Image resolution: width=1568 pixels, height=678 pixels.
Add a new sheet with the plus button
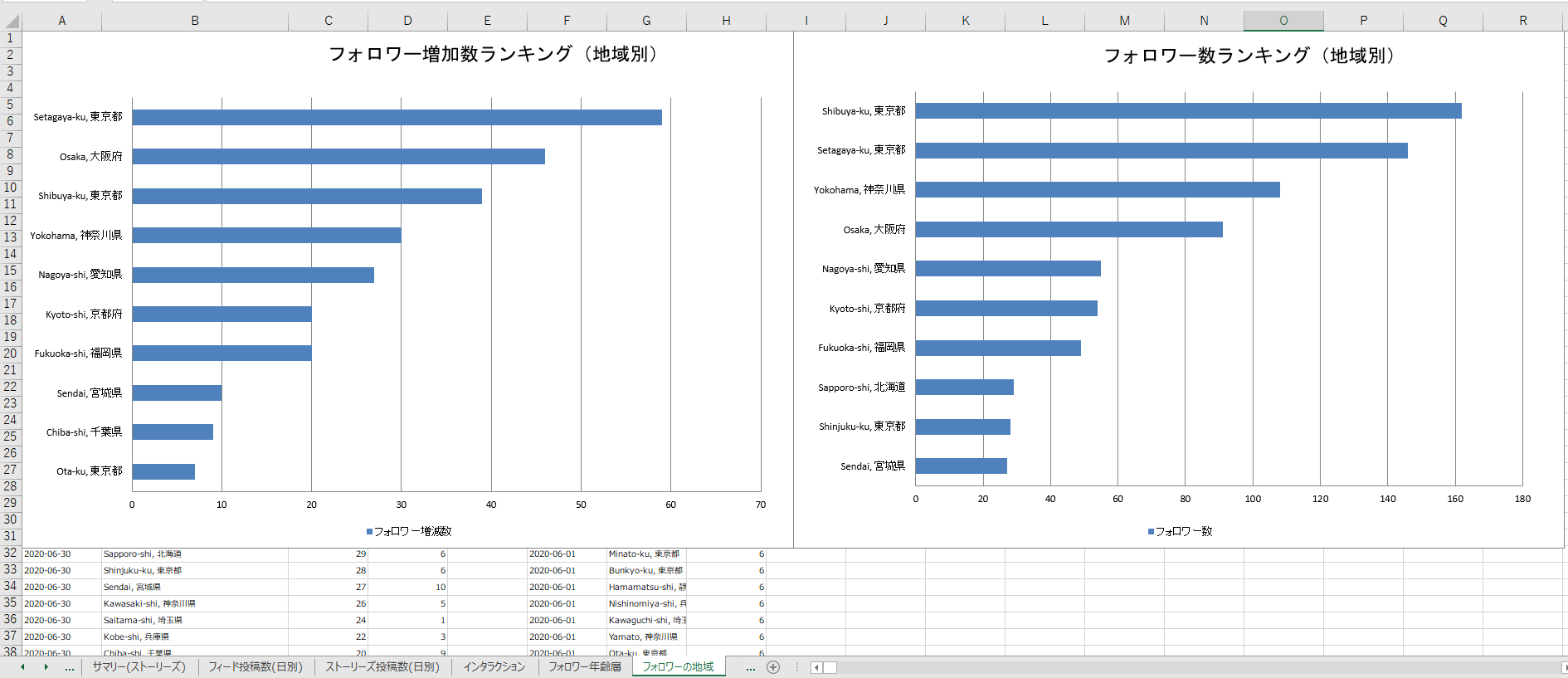(773, 667)
